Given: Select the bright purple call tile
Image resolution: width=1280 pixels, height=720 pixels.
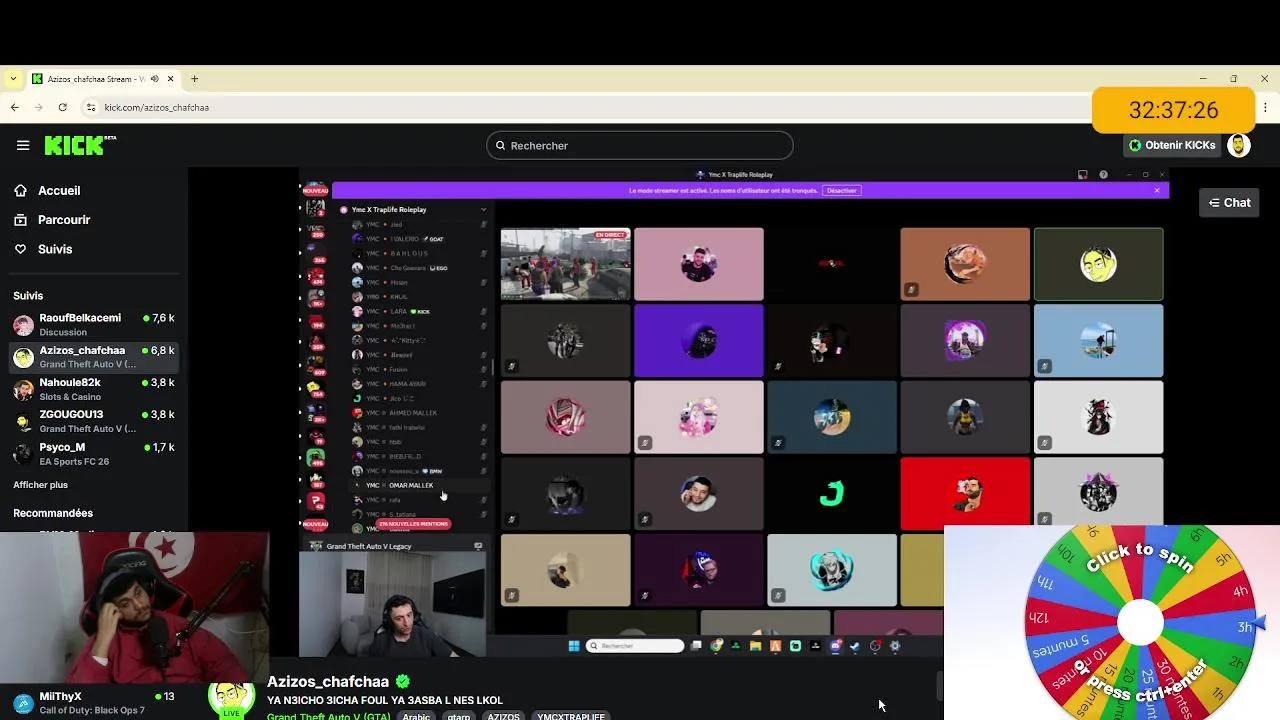Looking at the screenshot, I should [698, 341].
